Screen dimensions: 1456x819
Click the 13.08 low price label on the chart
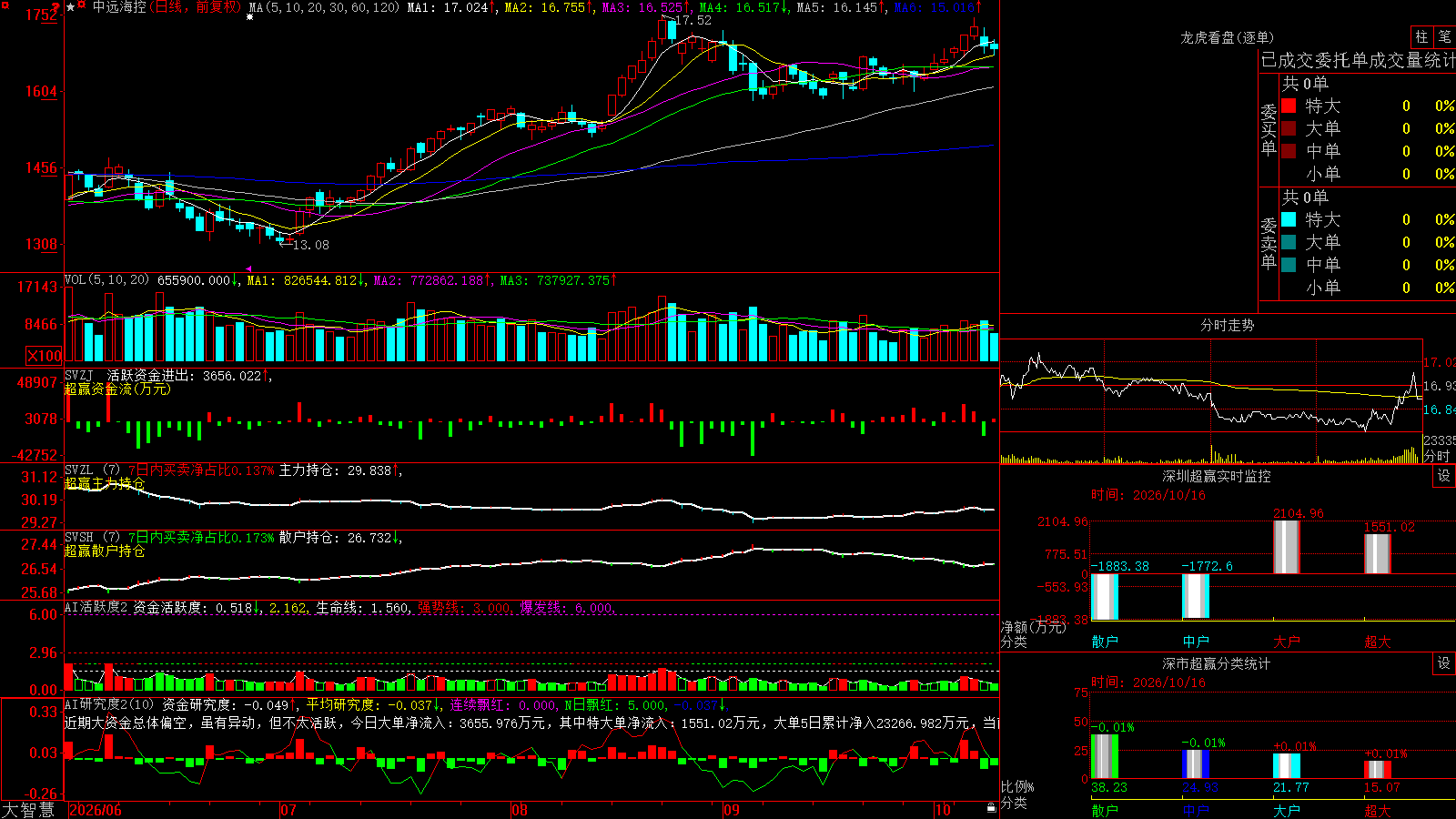pos(310,245)
